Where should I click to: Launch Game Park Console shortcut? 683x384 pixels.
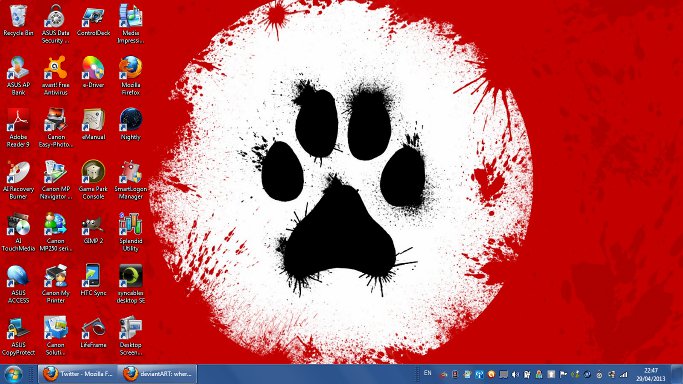click(93, 180)
